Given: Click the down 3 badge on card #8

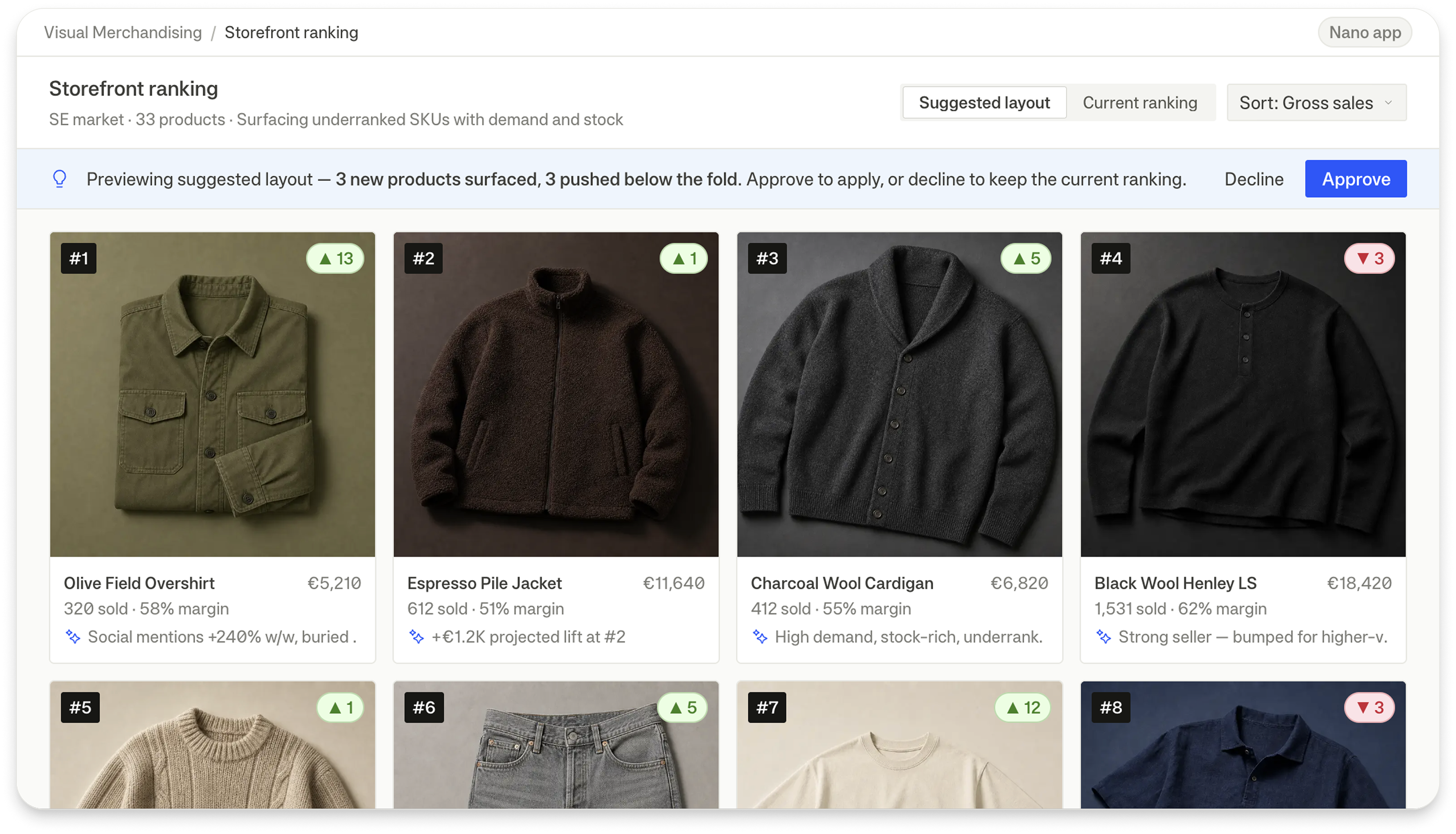Looking at the screenshot, I should tap(1369, 707).
